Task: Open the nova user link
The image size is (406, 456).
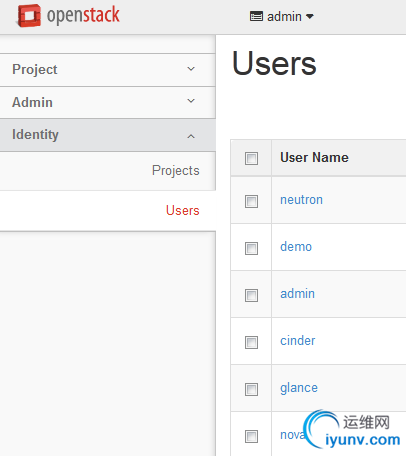Action: (293, 435)
